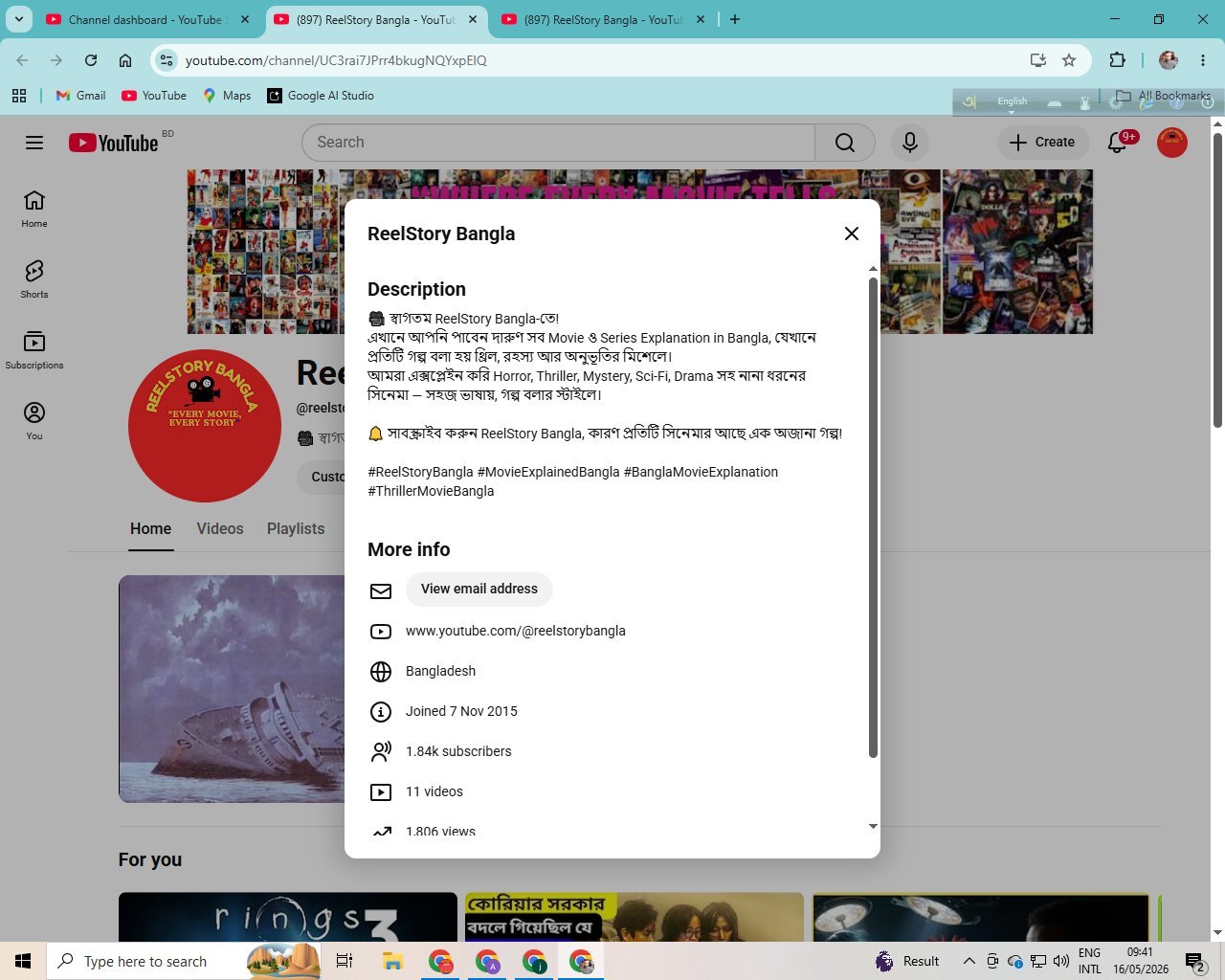Switch to the third ReelStory Bangla tab

pyautogui.click(x=603, y=19)
